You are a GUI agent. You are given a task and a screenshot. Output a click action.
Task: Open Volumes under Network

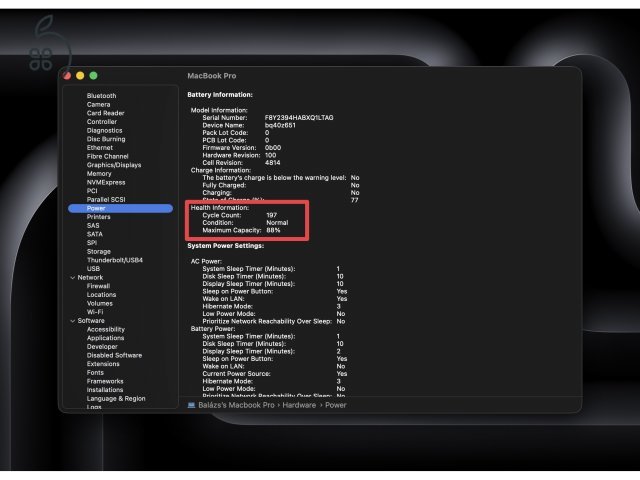pyautogui.click(x=100, y=303)
